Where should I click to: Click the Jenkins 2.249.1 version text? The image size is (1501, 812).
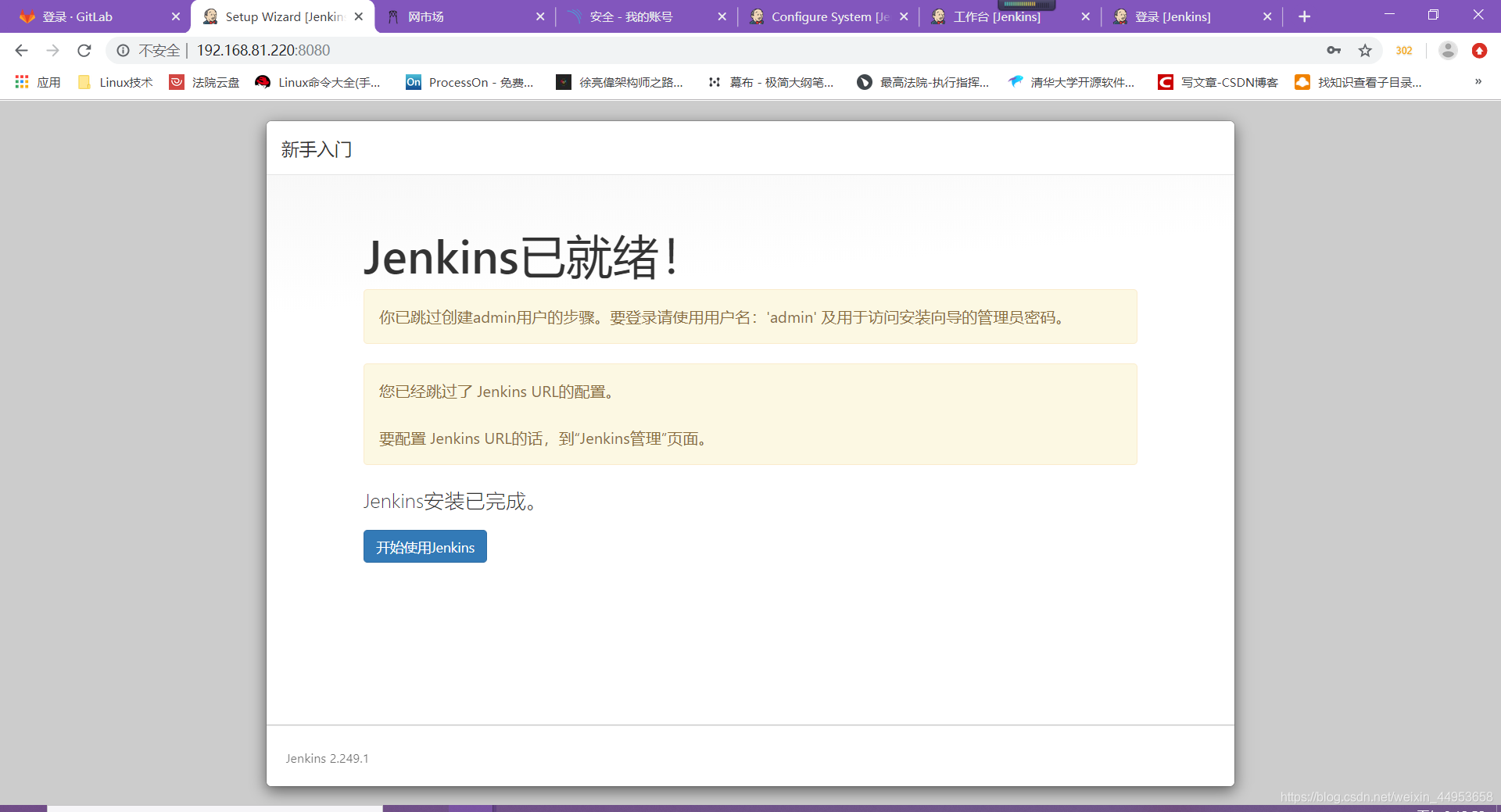[327, 758]
